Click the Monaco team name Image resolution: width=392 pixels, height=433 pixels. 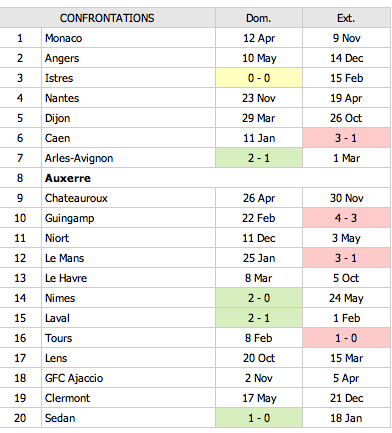point(63,38)
